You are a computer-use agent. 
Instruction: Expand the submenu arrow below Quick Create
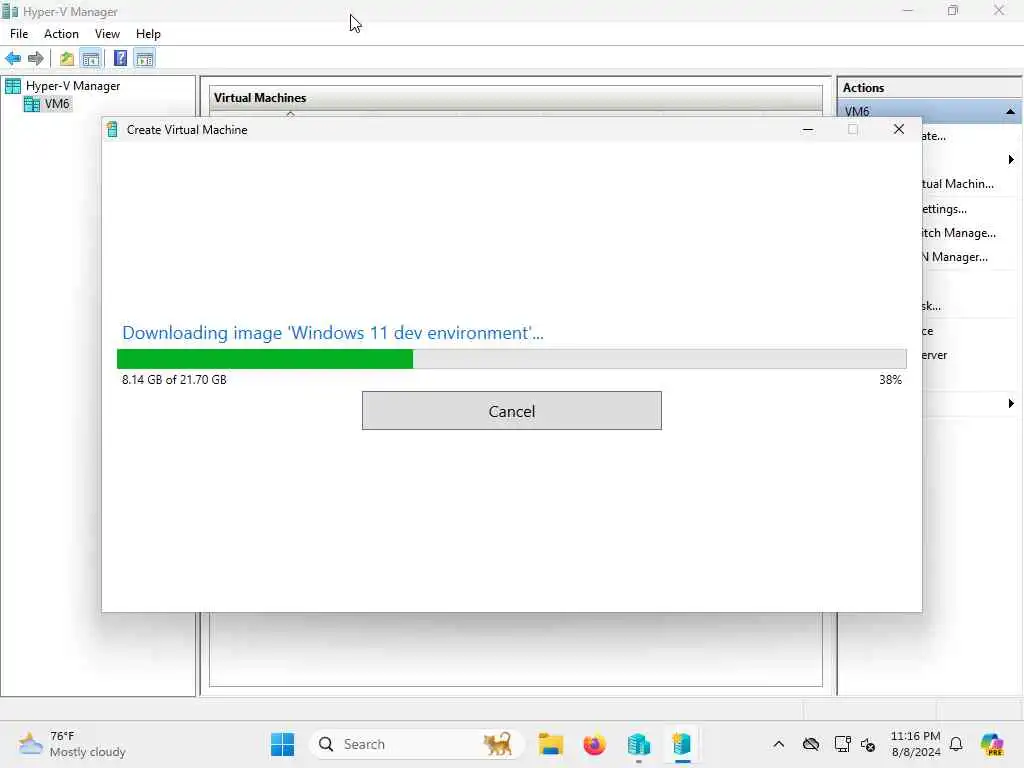click(x=1011, y=159)
